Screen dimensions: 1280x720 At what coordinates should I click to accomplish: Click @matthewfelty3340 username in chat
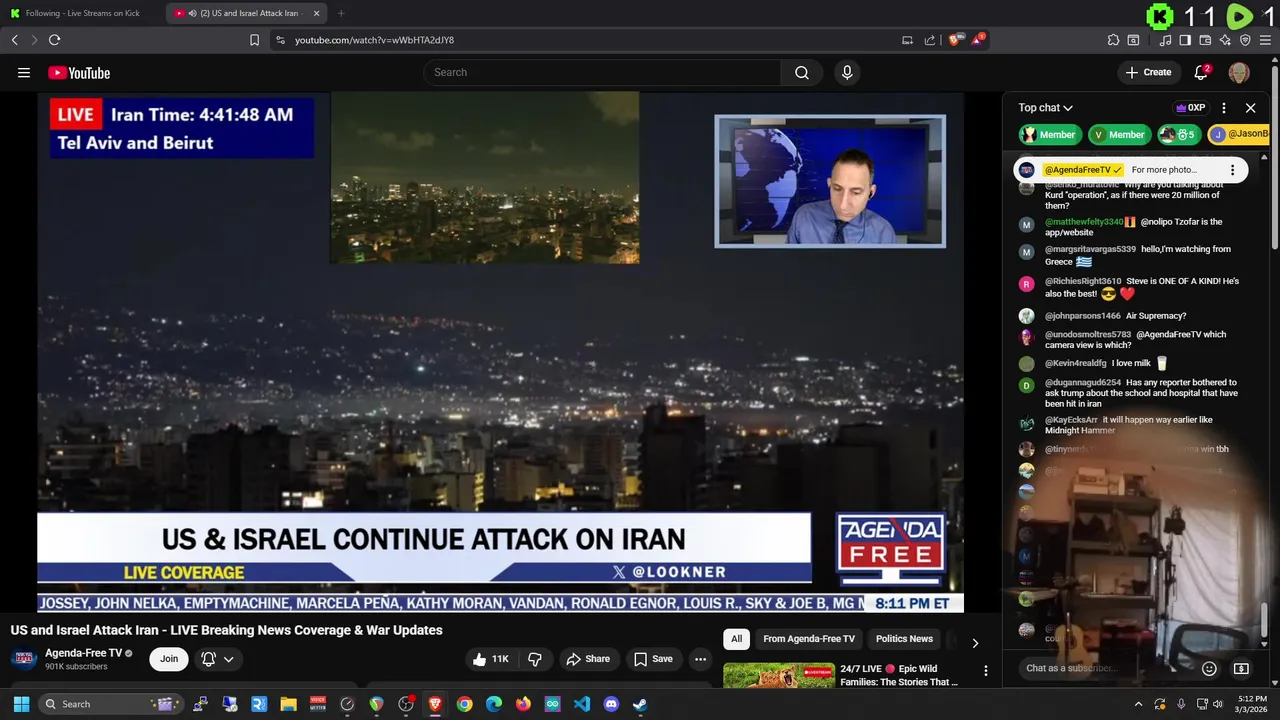(1084, 222)
